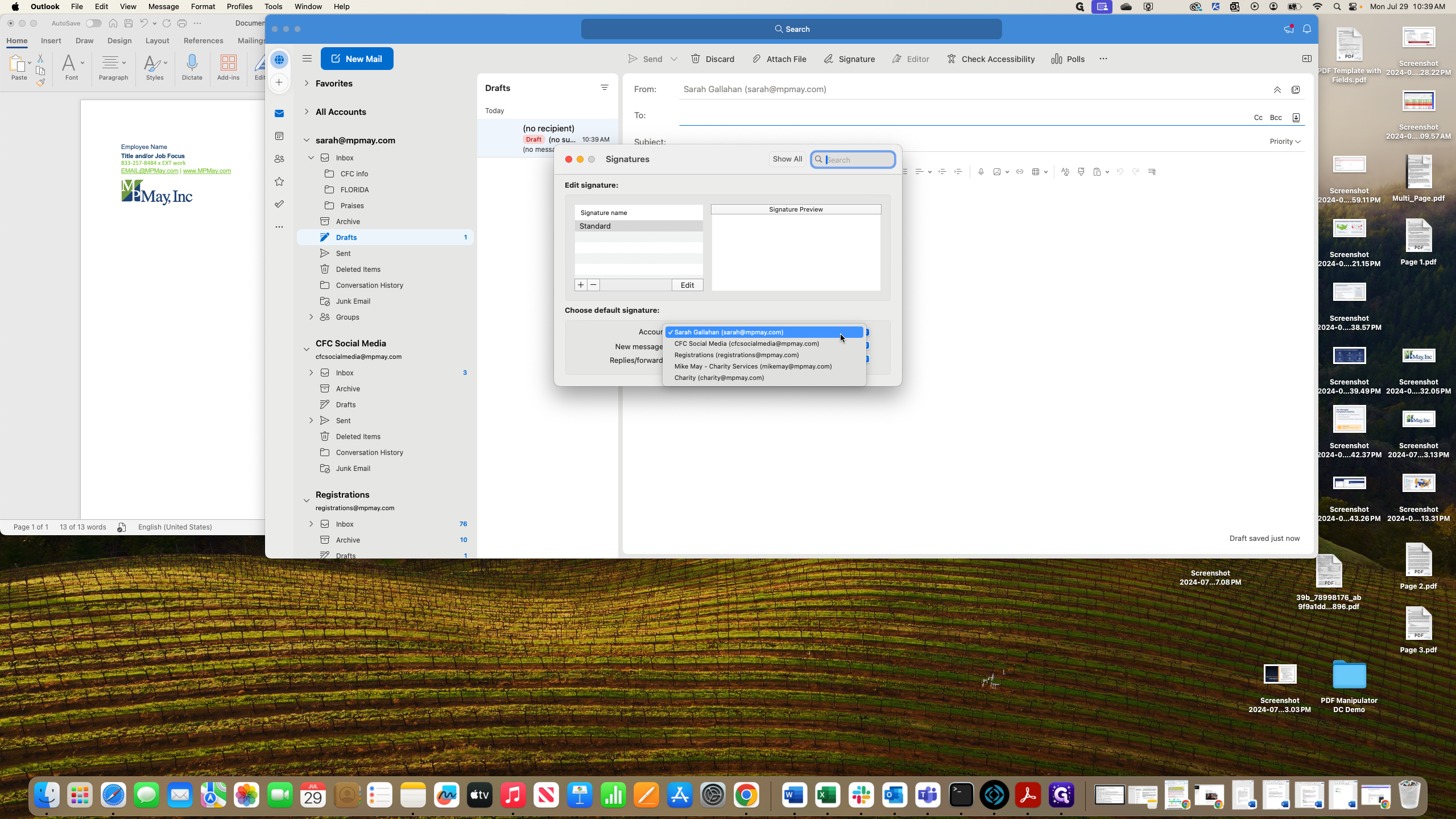Open the Signature toolbar item
Viewport: 1456px width, 819px height.
coord(849,59)
